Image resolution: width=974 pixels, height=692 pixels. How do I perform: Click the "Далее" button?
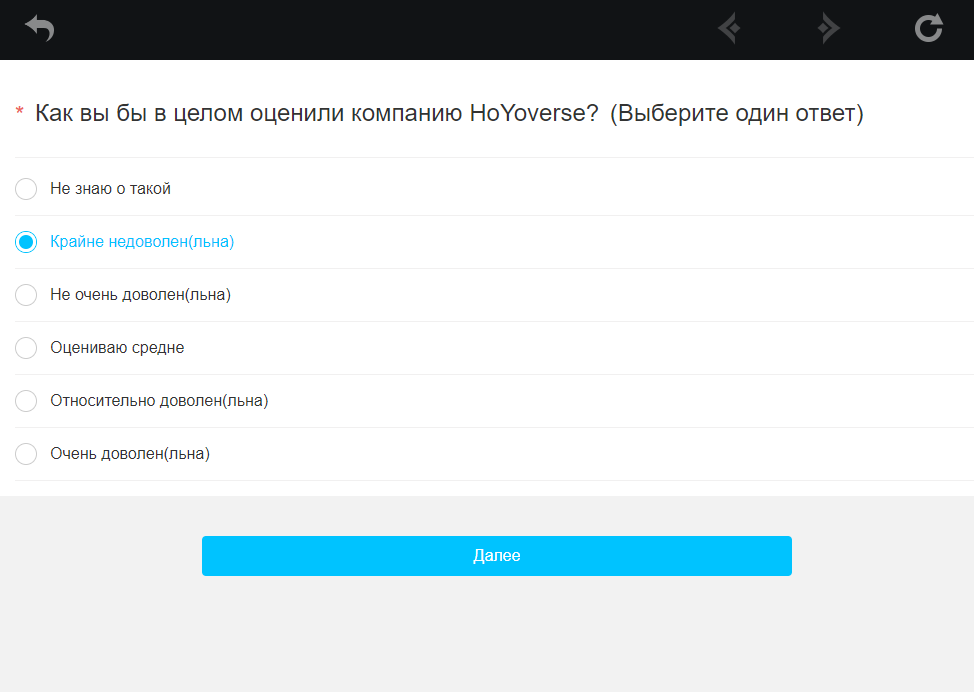[x=496, y=556]
